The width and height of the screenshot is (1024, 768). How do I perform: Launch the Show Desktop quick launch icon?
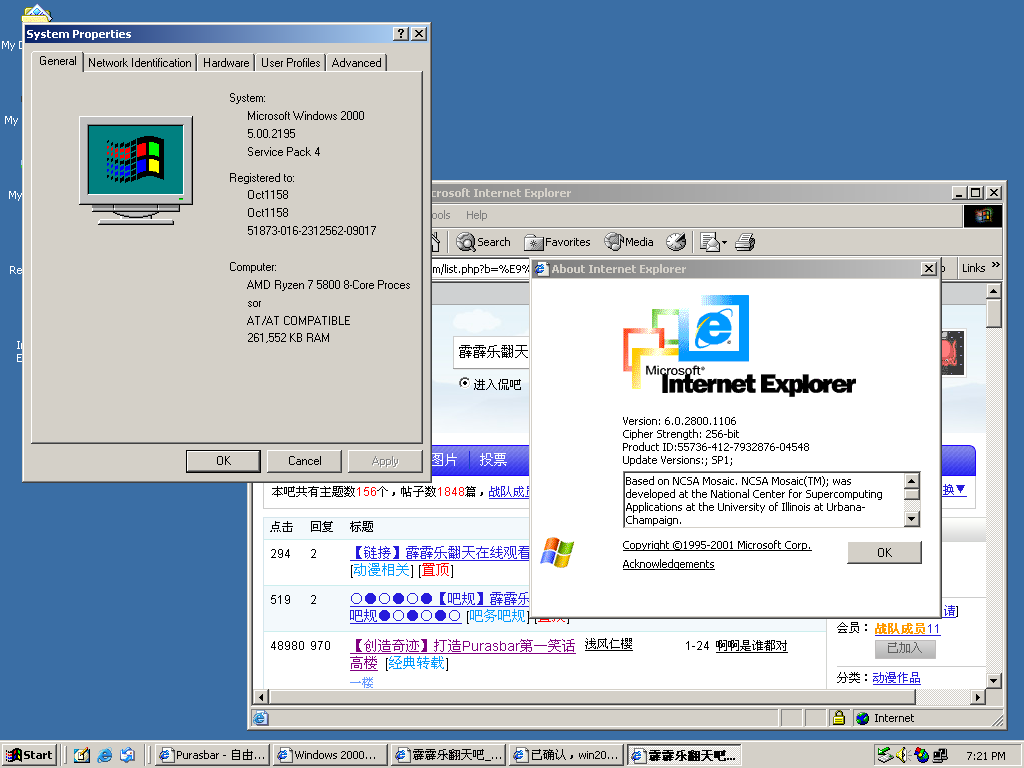pos(82,755)
